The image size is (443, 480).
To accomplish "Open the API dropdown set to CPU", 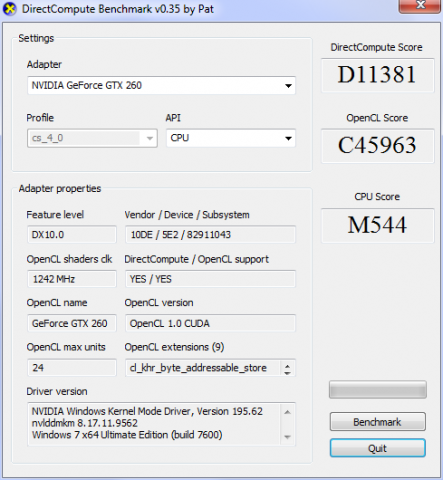I will [231, 138].
